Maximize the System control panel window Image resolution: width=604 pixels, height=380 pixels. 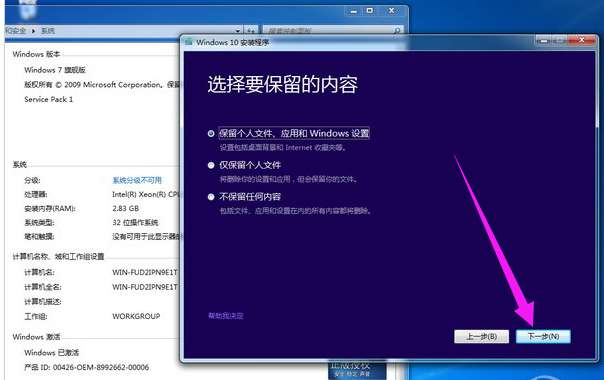(370, 11)
